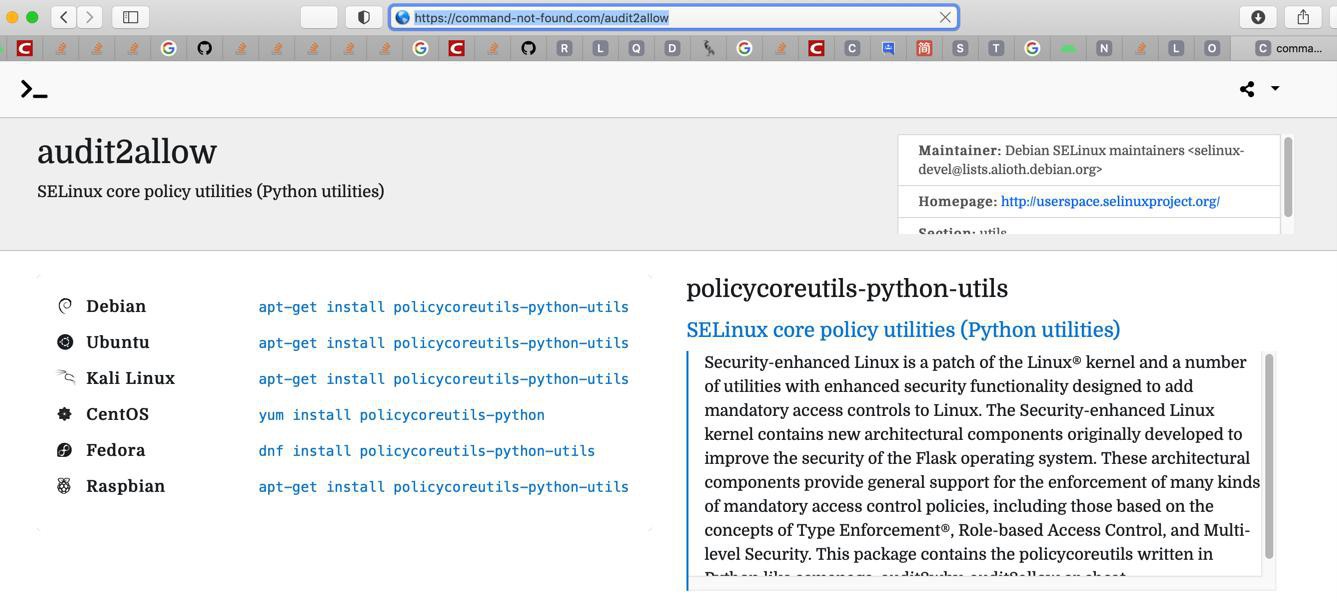Click the CentOS distribution name
This screenshot has height=602, width=1337.
(x=117, y=414)
